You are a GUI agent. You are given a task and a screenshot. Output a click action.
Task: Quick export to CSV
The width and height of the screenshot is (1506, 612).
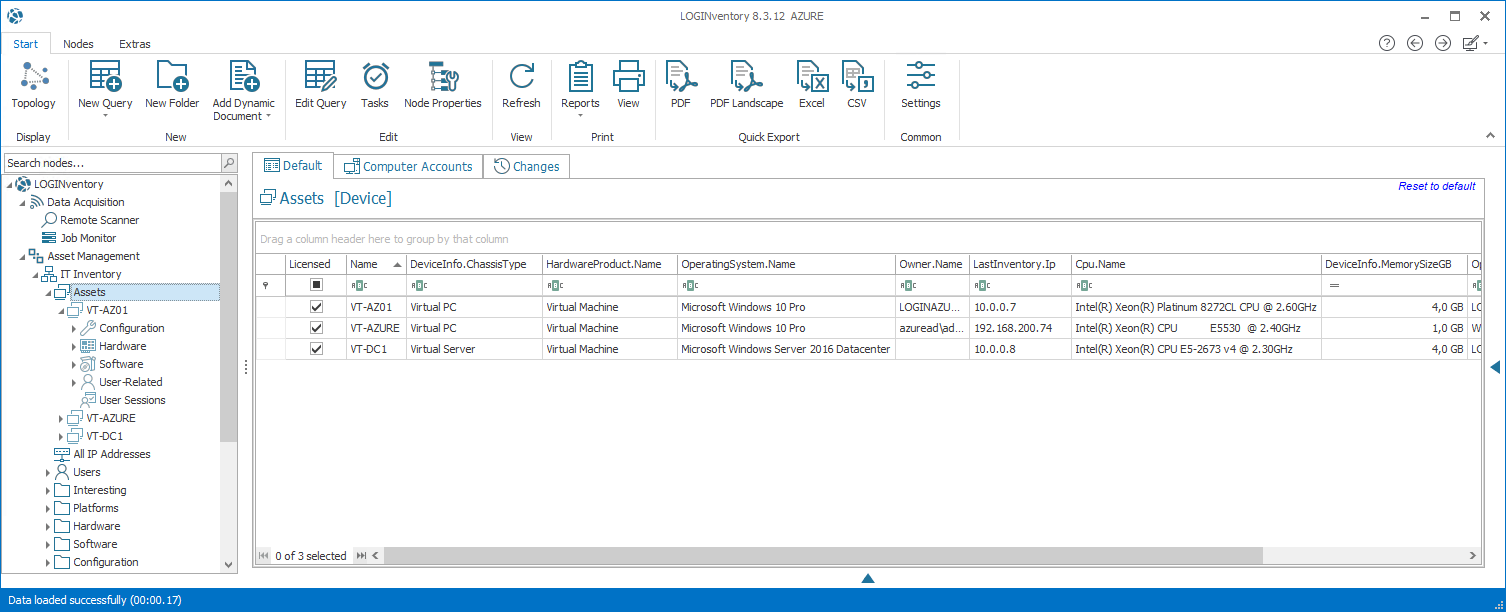pyautogui.click(x=857, y=85)
